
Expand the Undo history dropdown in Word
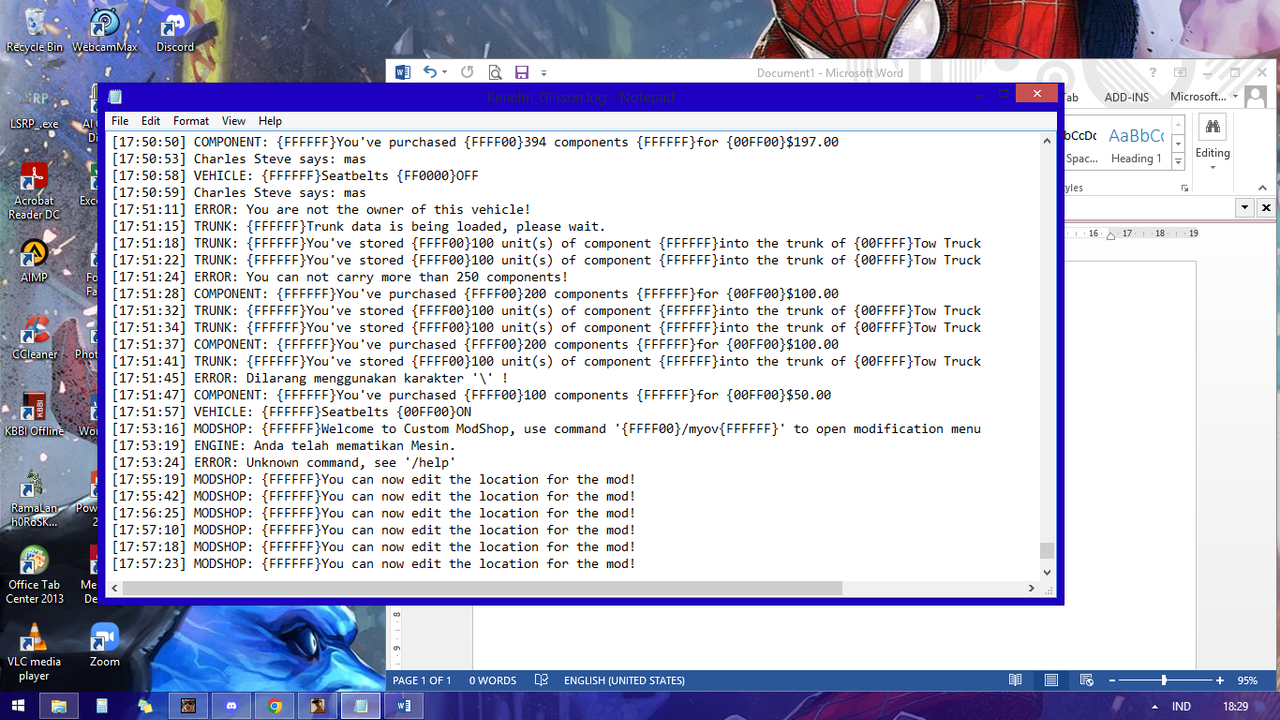click(x=444, y=72)
